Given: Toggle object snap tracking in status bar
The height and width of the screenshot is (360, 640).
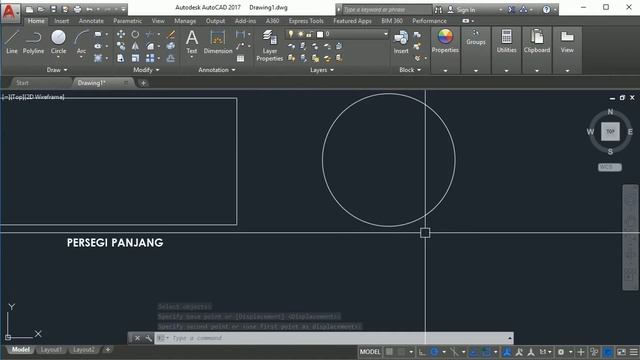Looking at the screenshot, I should [473, 351].
